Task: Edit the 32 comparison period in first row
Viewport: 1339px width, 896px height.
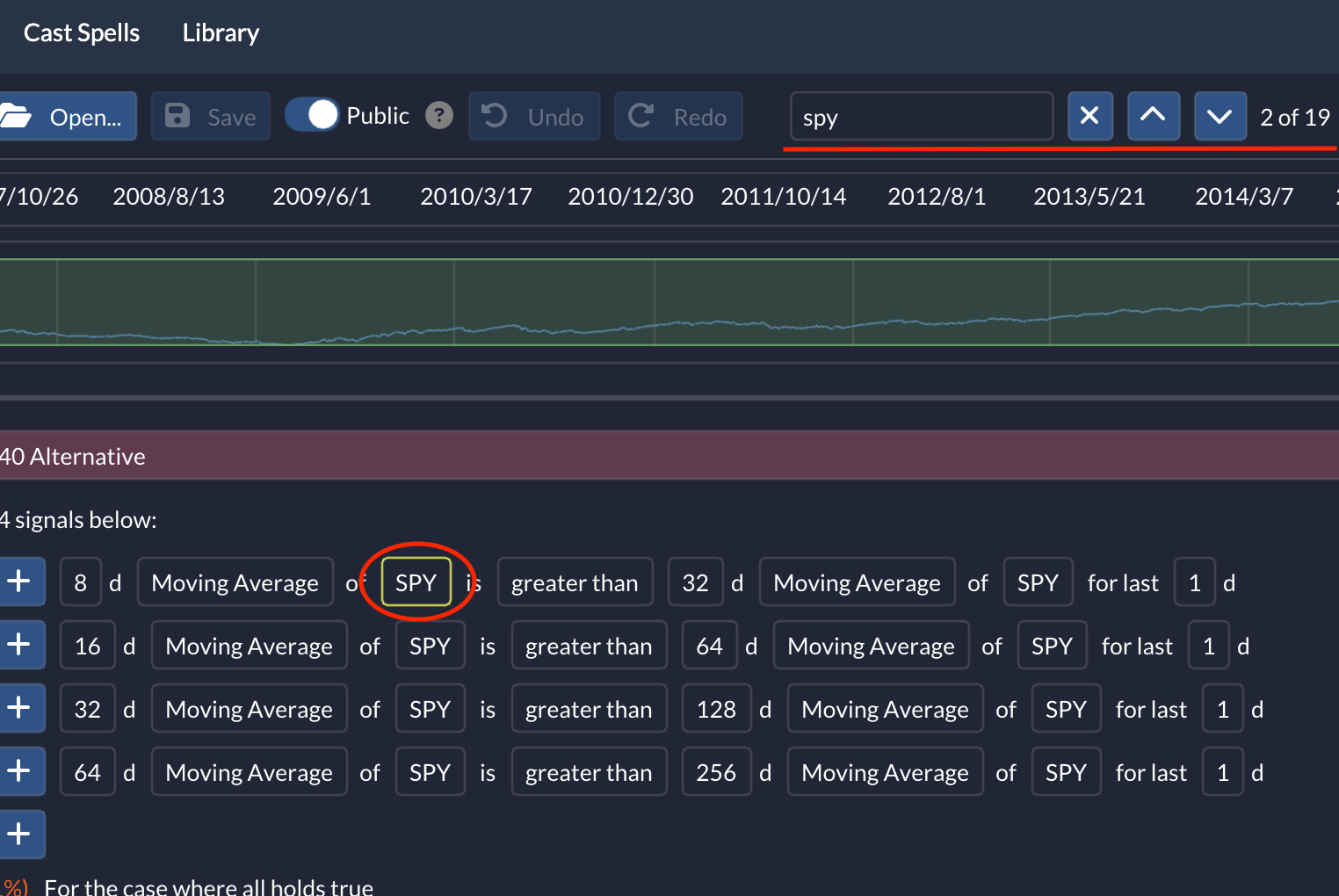Action: pyautogui.click(x=696, y=582)
